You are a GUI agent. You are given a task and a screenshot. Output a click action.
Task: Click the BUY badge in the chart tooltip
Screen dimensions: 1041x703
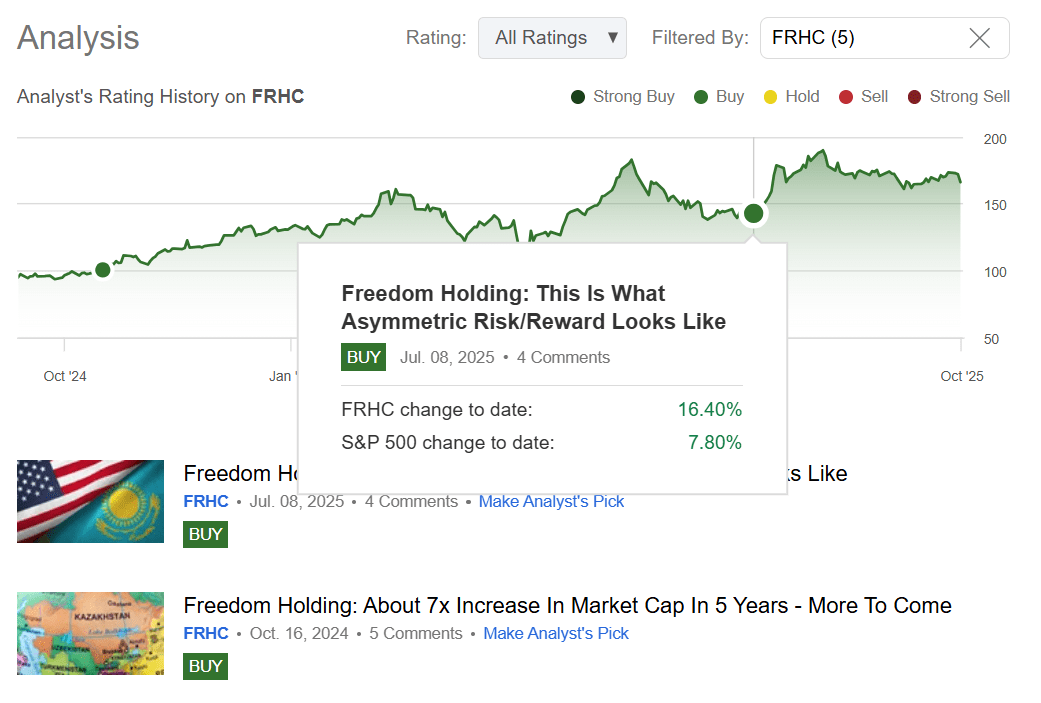363,357
